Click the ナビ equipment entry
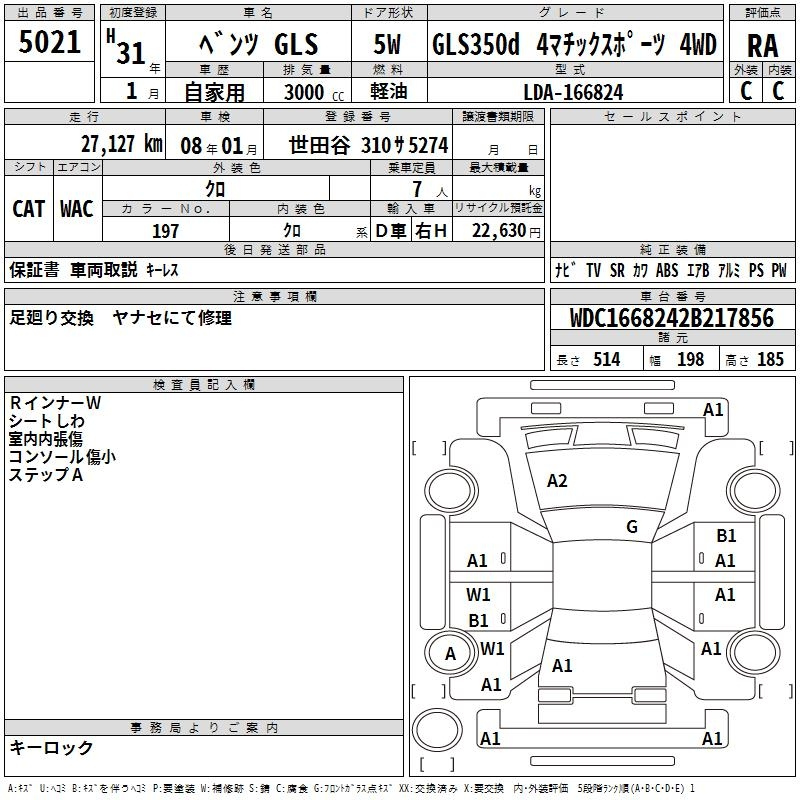 [566, 270]
